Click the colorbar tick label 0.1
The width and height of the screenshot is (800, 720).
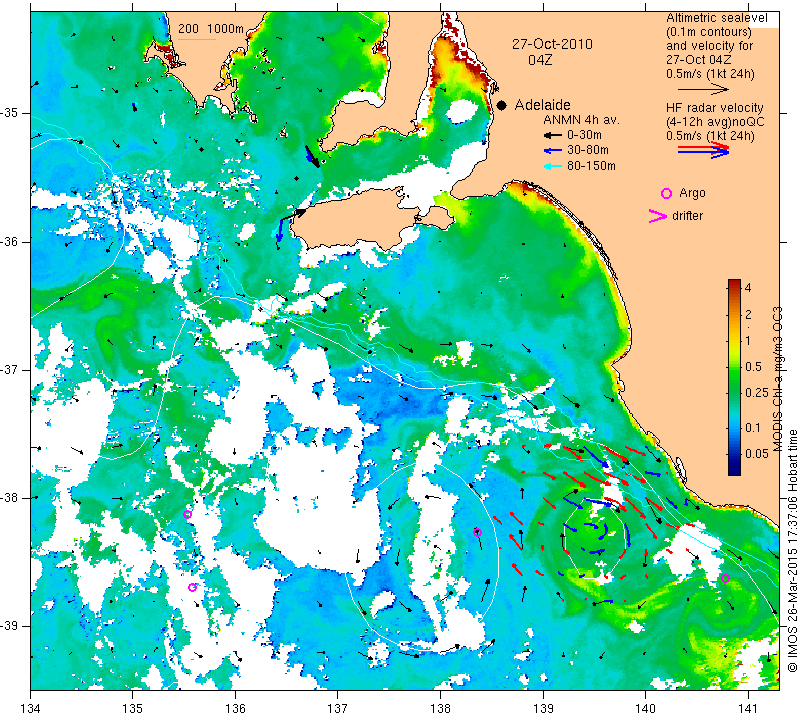[x=753, y=428]
